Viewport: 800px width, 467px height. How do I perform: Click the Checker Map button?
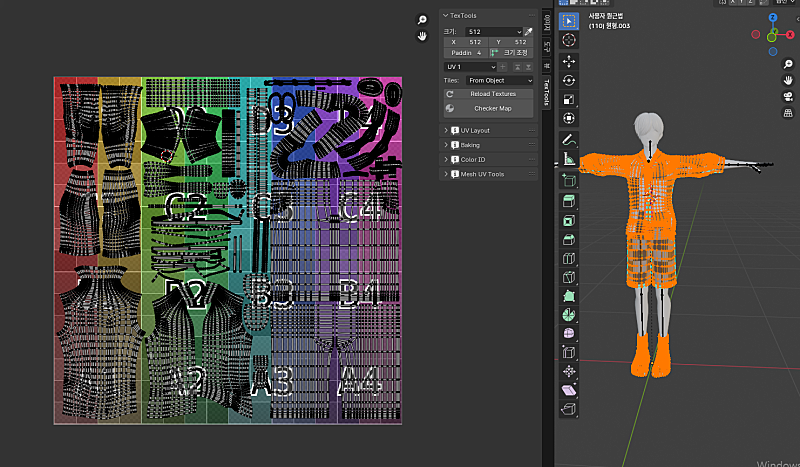[x=490, y=108]
